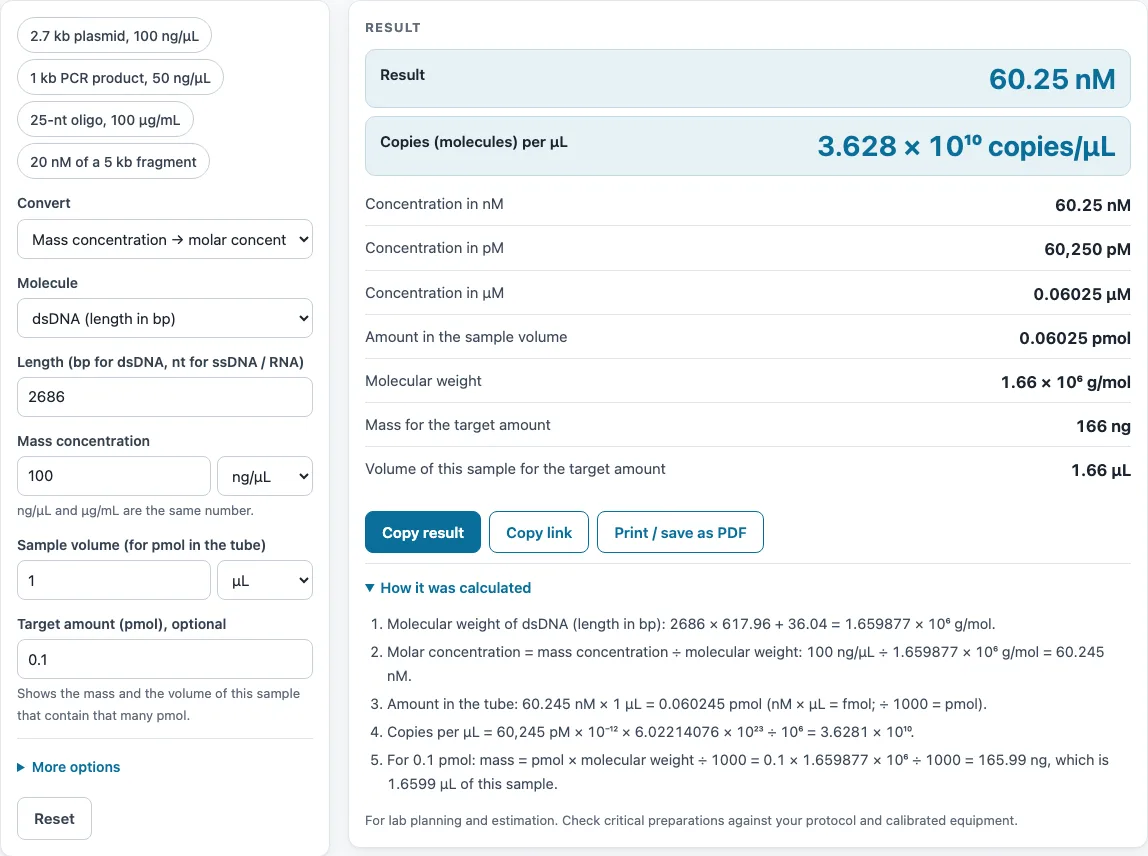Click the 3.628 × 10¹⁰ copies/µL value
1148x856 pixels.
tap(966, 146)
